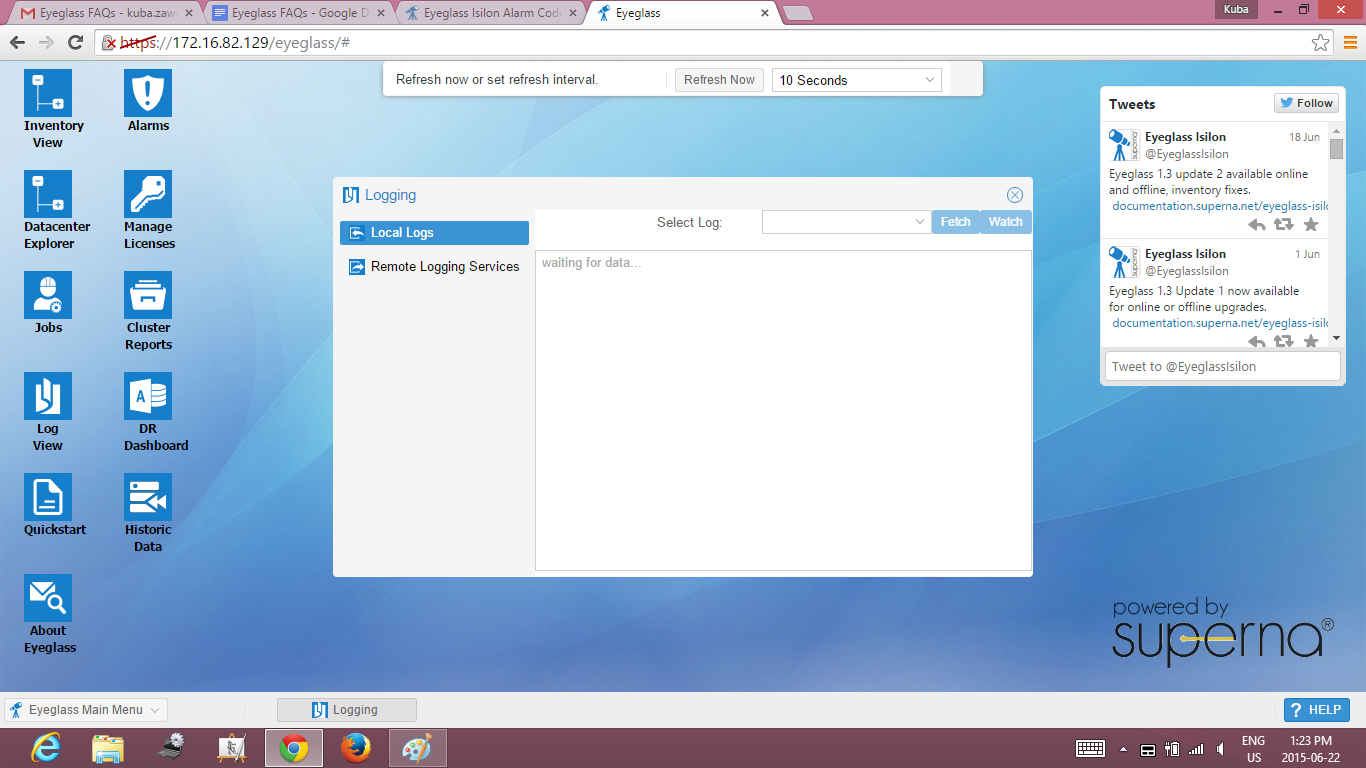Screen dimensions: 1366x768
Task: Follow EyeglassIsilon on Twitter
Action: 1306,103
